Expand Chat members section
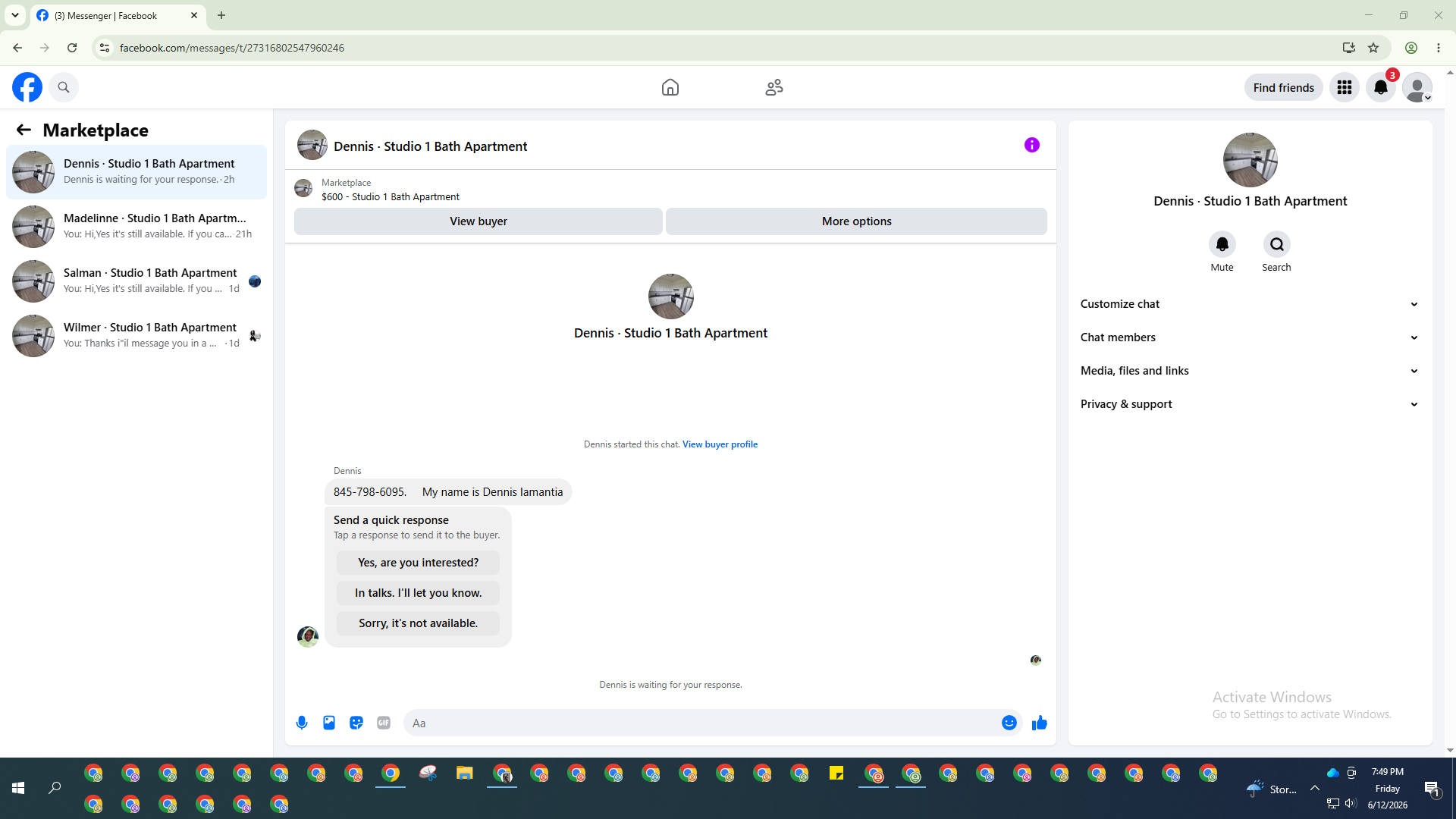Viewport: 1456px width, 819px height. (1250, 337)
